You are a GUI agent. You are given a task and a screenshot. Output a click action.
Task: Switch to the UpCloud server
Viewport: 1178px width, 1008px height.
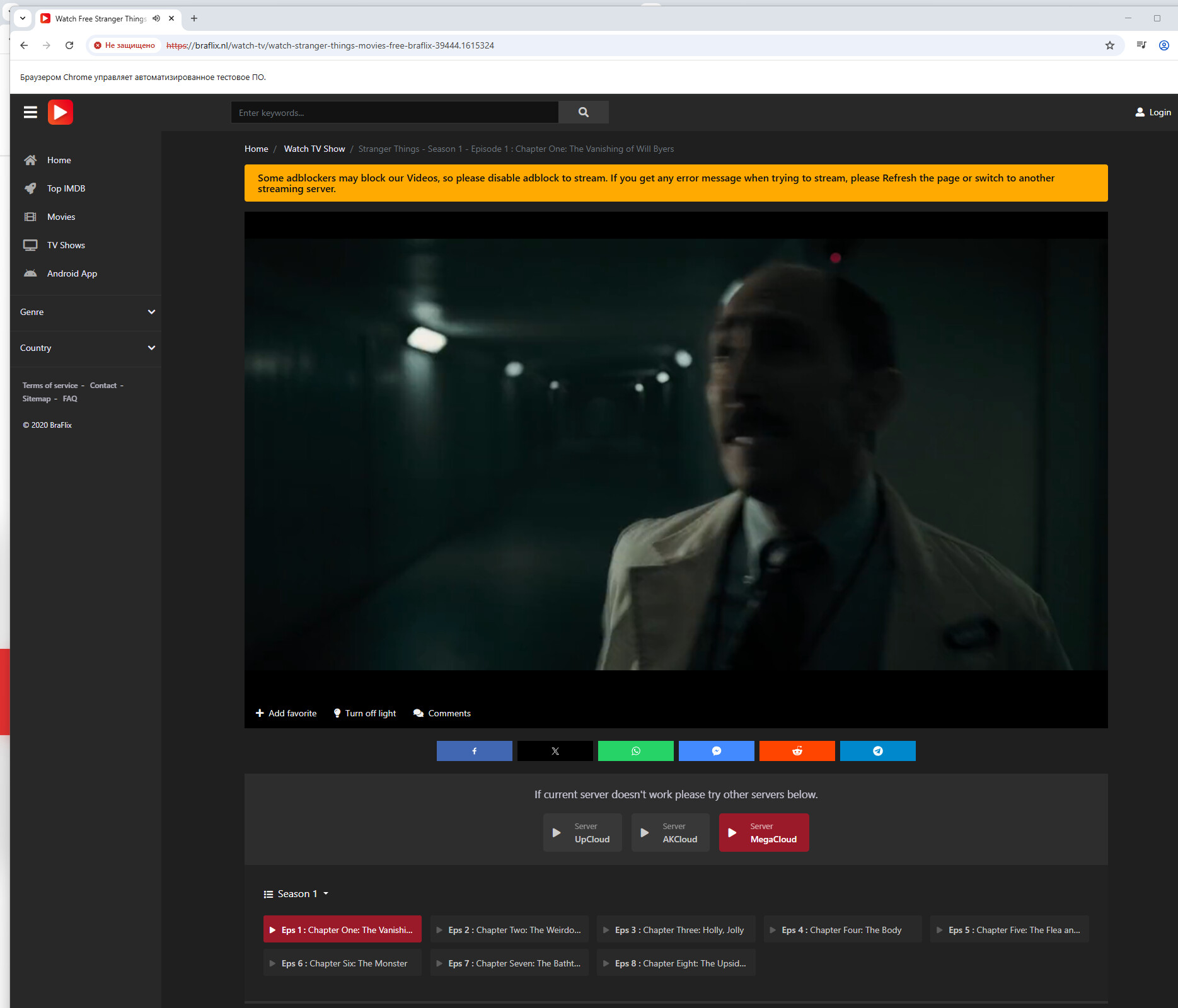point(582,833)
